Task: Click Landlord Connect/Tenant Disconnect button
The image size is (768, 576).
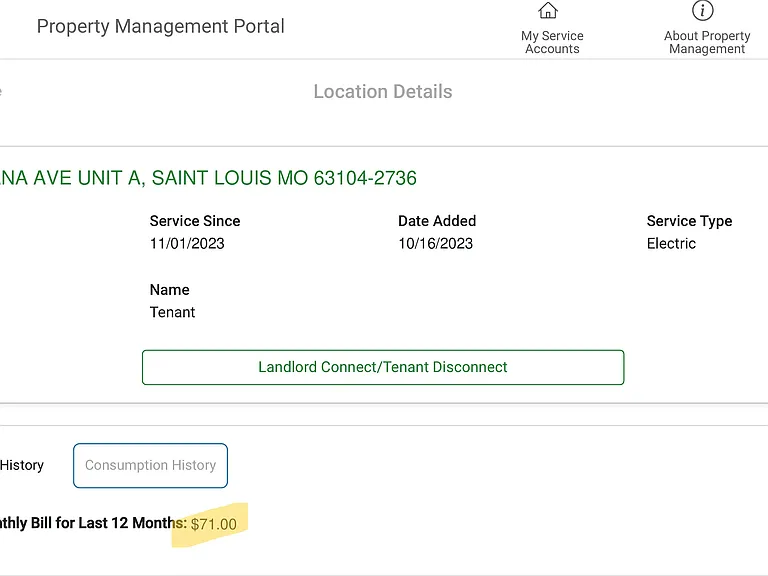Action: [383, 367]
